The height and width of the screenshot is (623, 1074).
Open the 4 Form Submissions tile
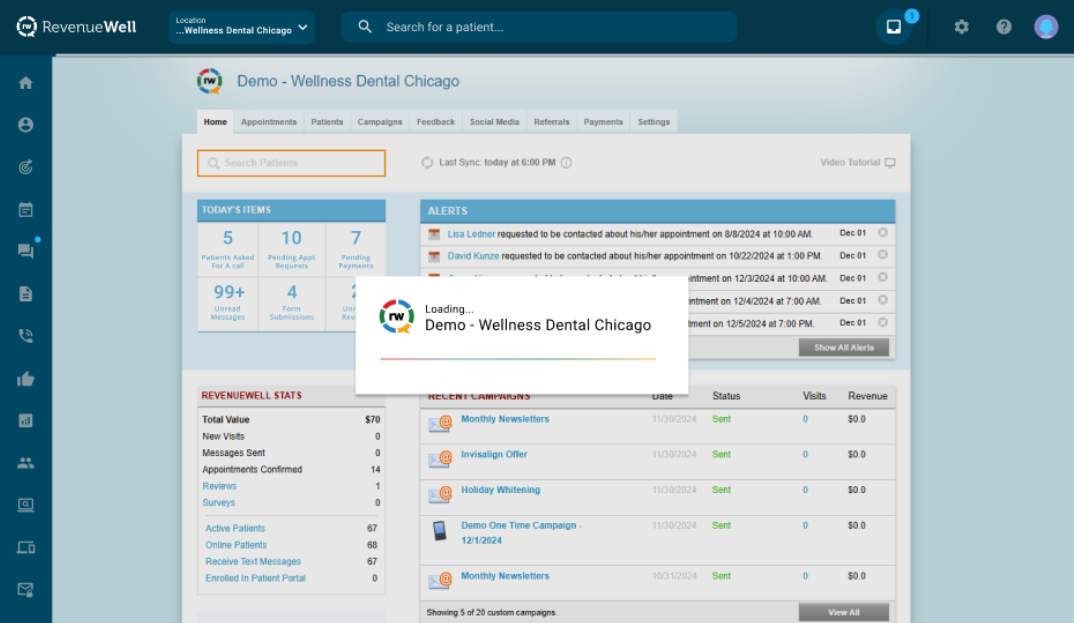pyautogui.click(x=291, y=303)
